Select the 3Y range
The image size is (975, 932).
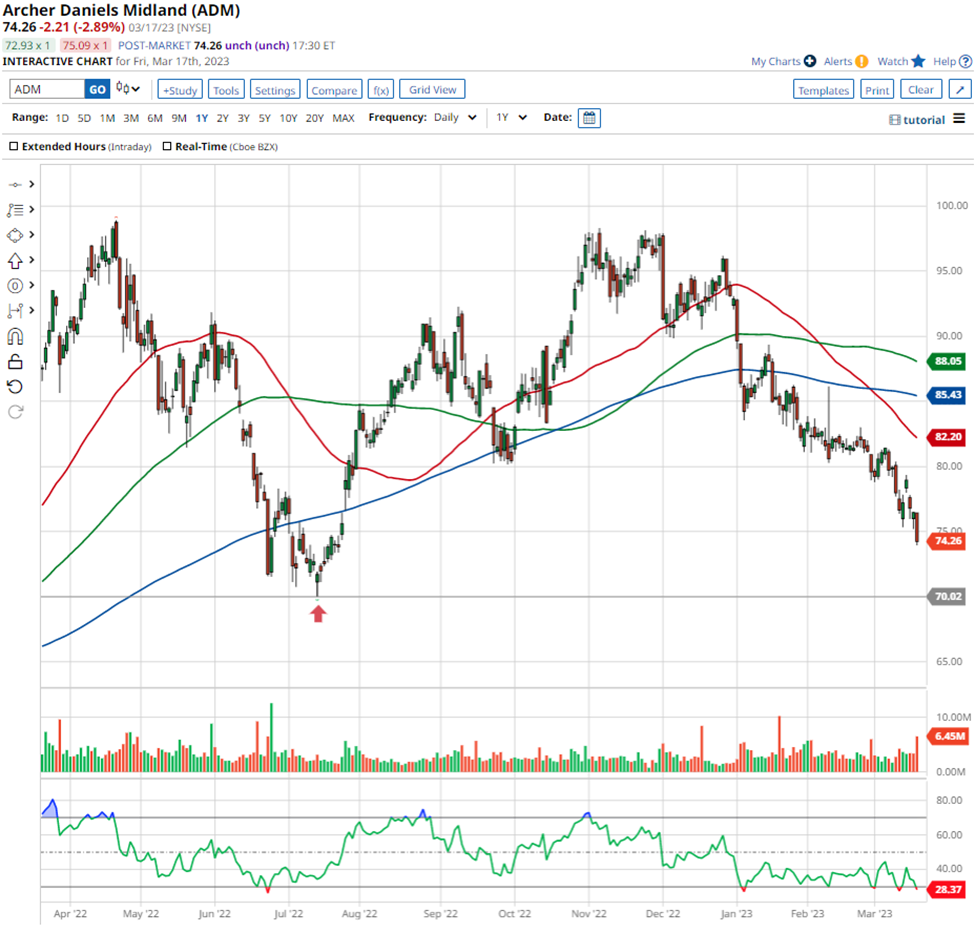(243, 118)
